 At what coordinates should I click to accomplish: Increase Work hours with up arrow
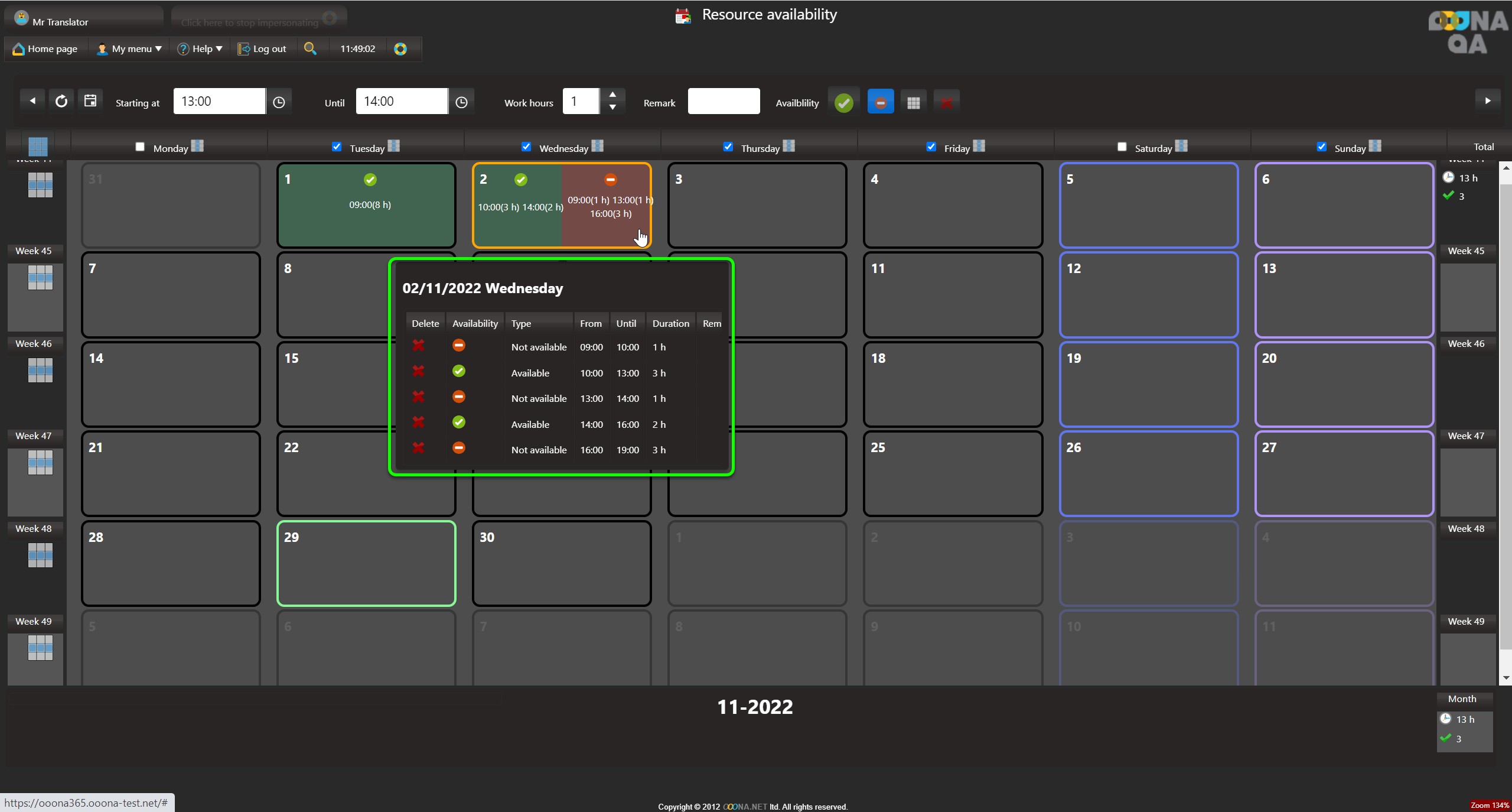(x=612, y=95)
